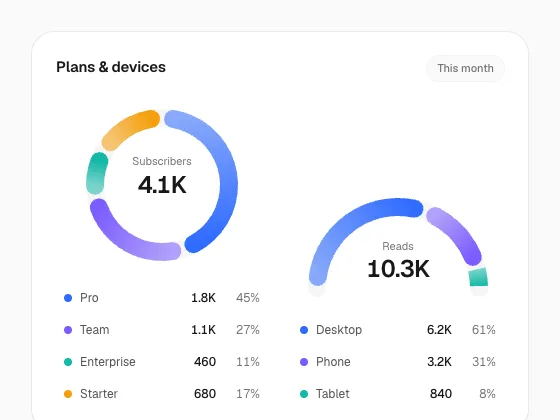Viewport: 560px width, 420px height.
Task: Select the teal Enterprise segment of Subscribers donut
Action: pyautogui.click(x=96, y=173)
